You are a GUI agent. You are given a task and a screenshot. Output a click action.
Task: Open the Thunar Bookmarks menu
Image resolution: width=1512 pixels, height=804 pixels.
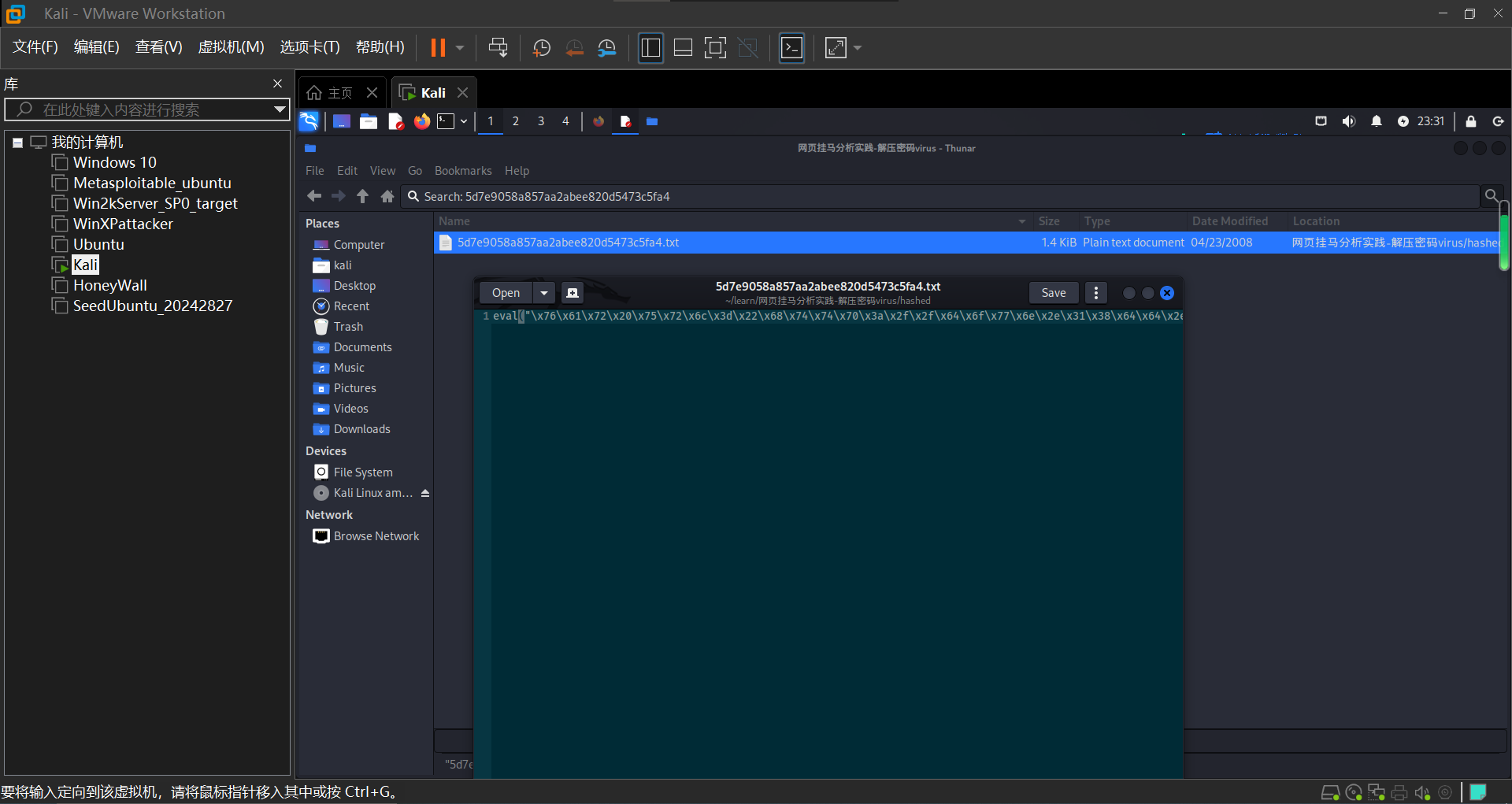[463, 171]
